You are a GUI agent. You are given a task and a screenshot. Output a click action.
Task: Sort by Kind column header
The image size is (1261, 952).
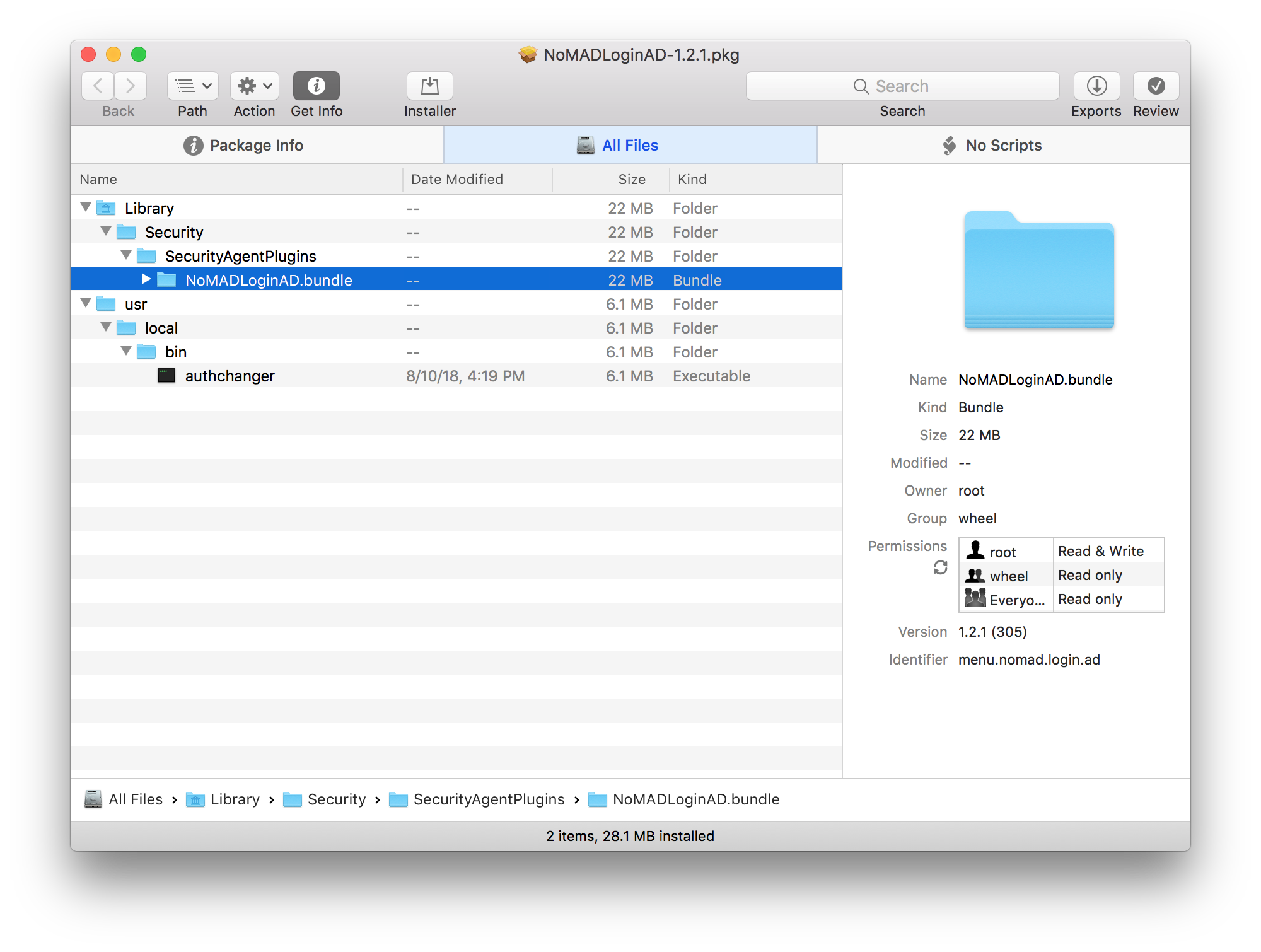pyautogui.click(x=755, y=180)
